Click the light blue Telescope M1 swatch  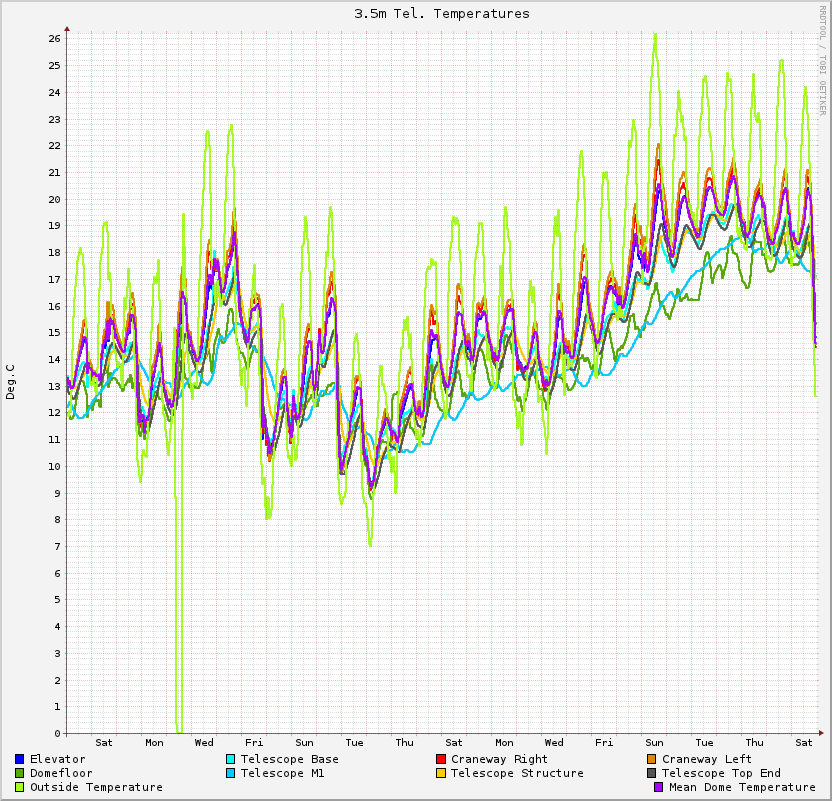click(231, 774)
